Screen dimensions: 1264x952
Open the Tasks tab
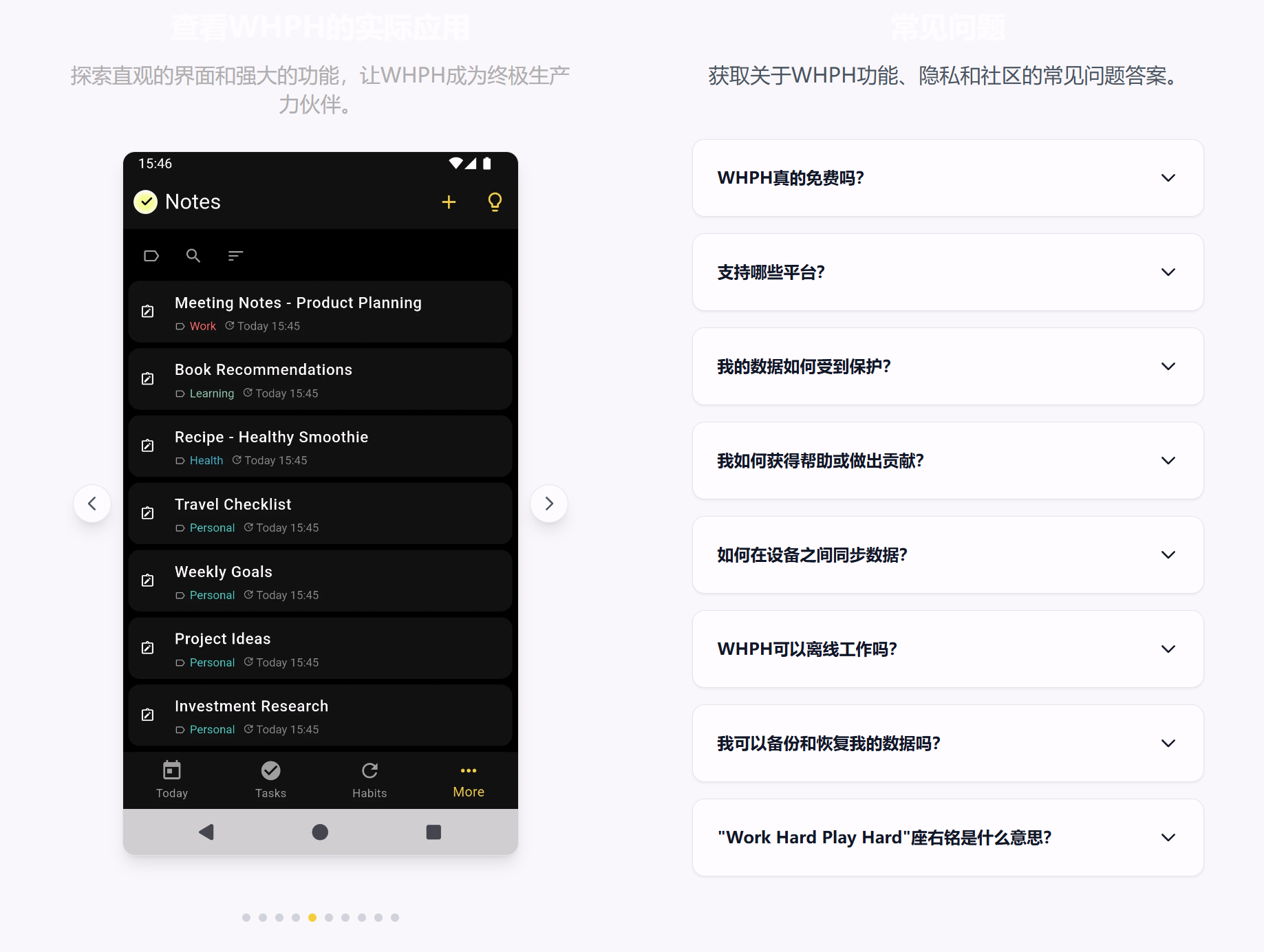pyautogui.click(x=270, y=779)
